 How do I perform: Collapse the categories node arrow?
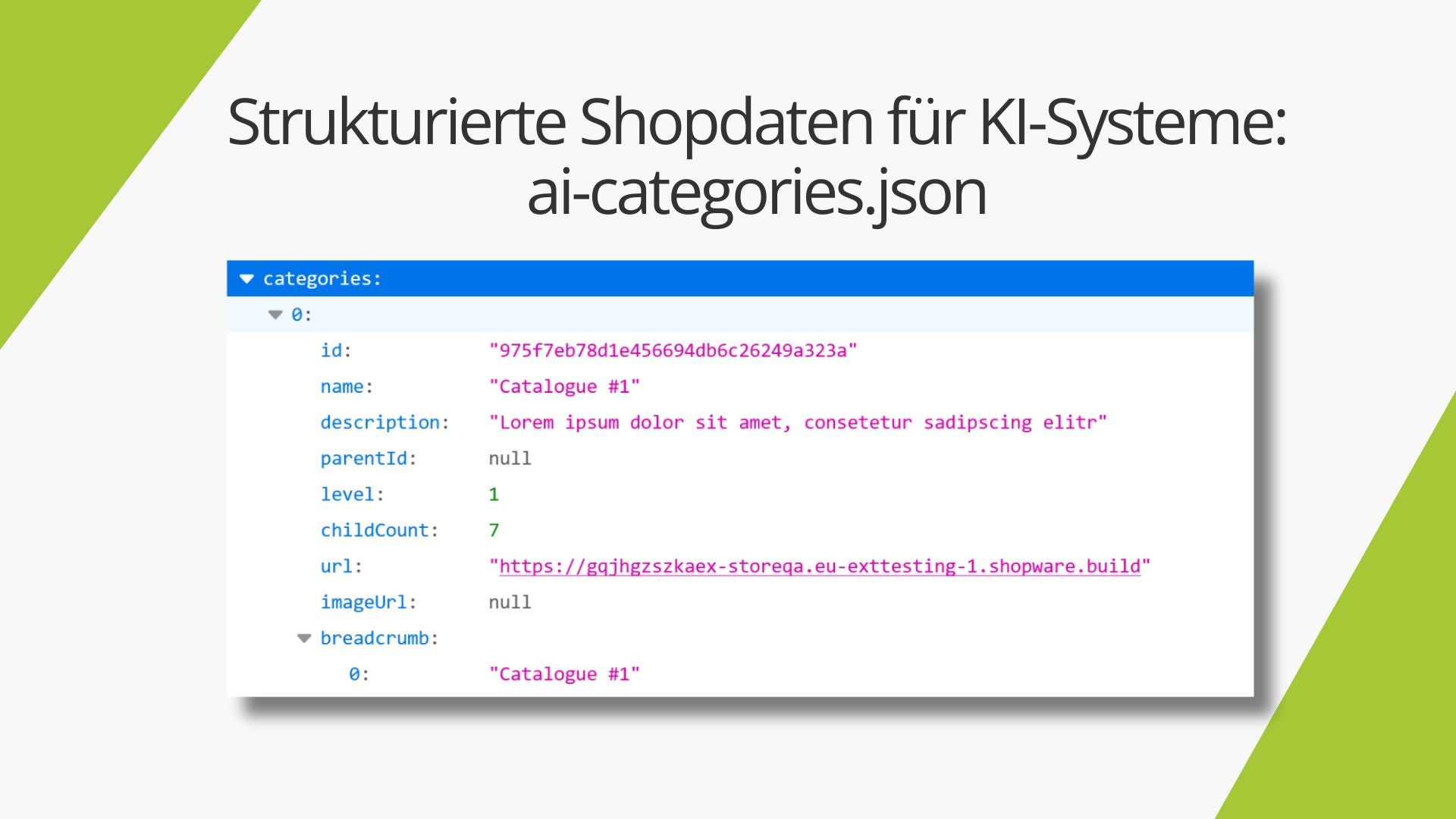click(x=246, y=279)
